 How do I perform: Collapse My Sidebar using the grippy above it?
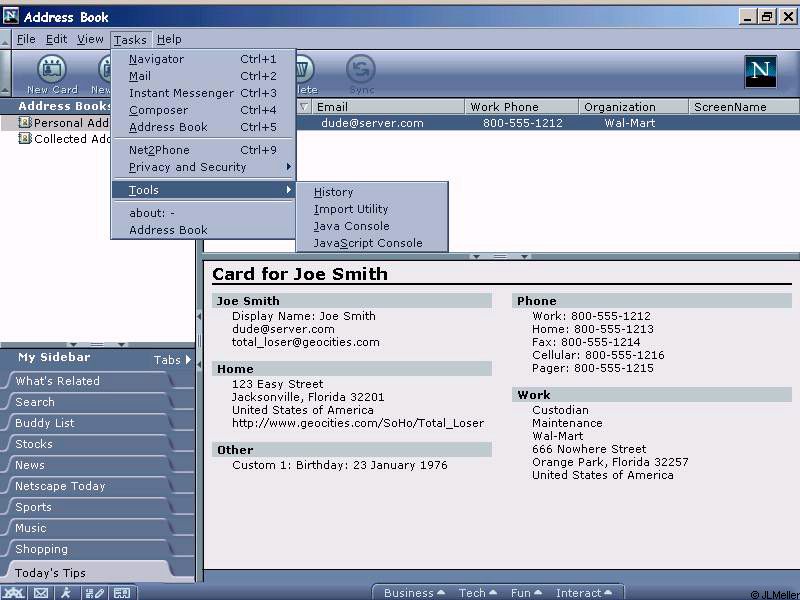pos(97,344)
